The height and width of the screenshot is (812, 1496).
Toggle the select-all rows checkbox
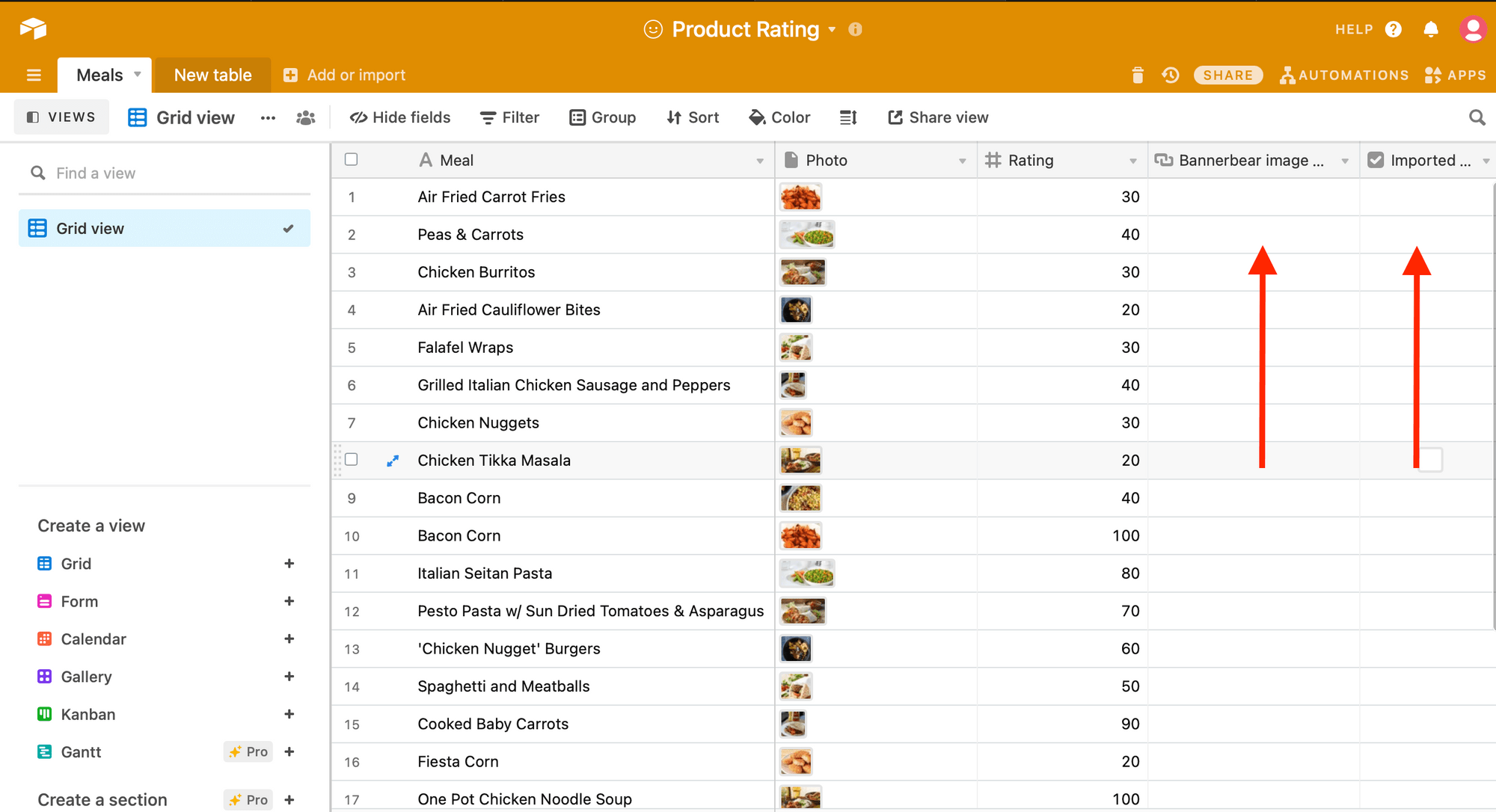[351, 159]
